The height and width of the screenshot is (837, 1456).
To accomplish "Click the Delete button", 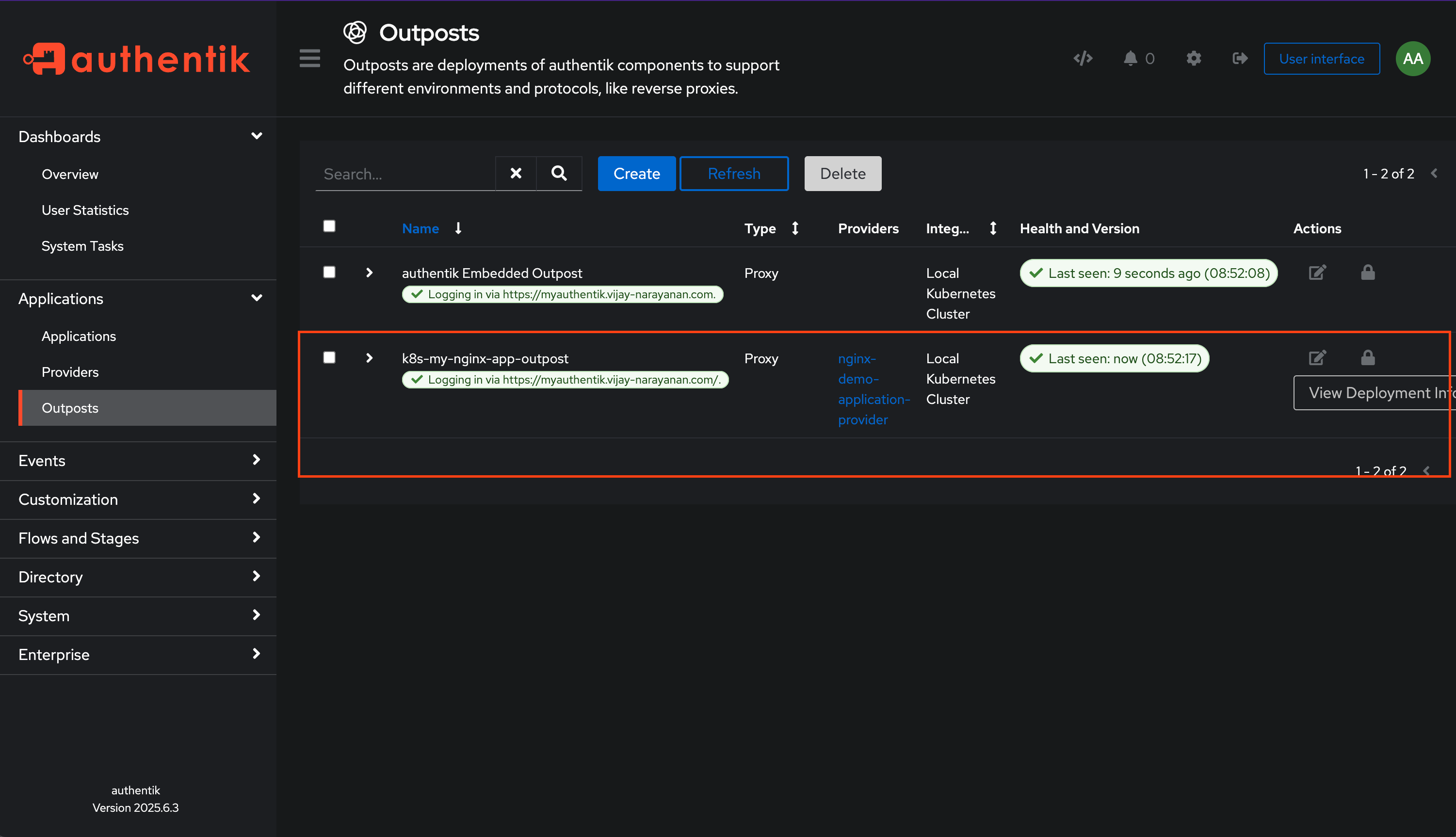I will coord(842,174).
